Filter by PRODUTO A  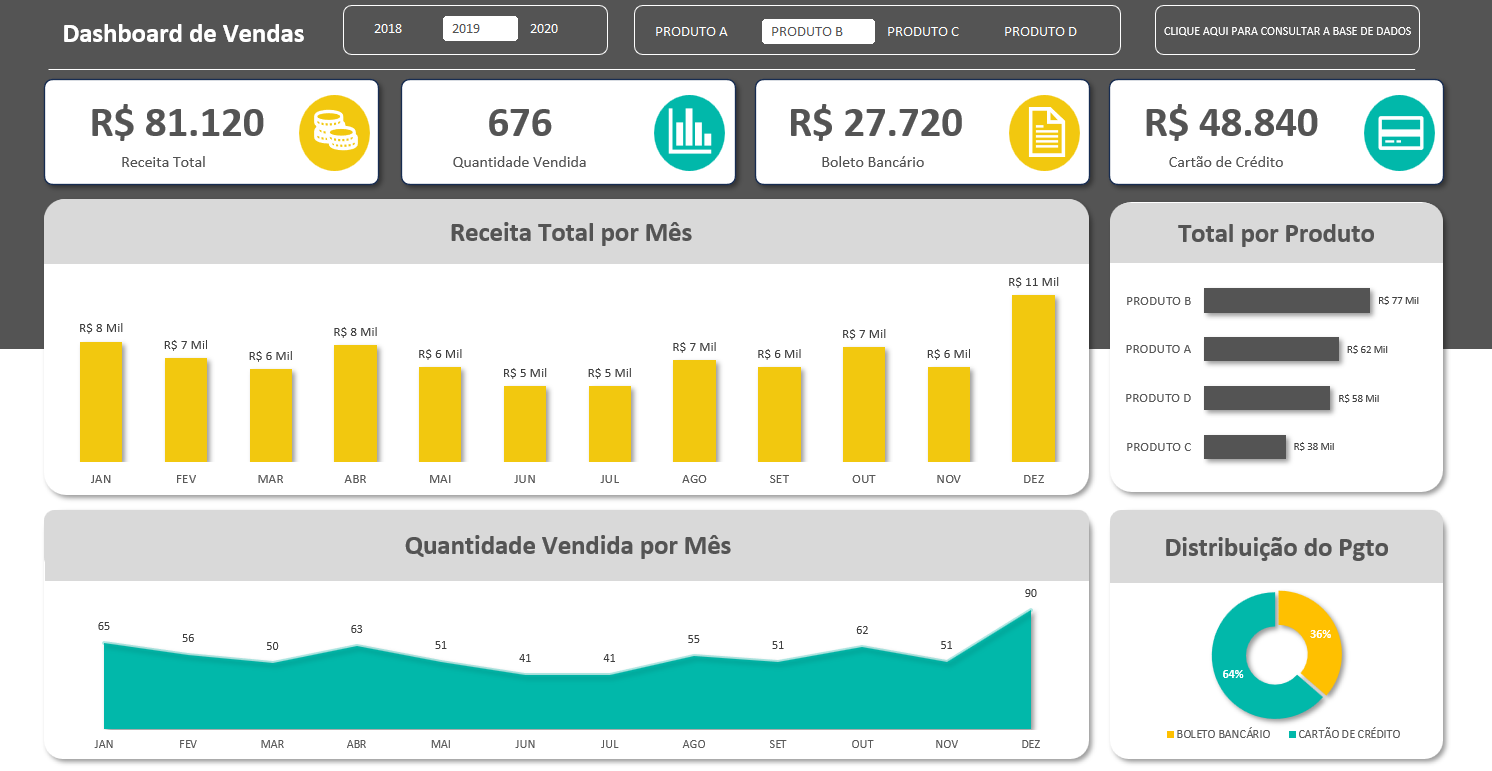pyautogui.click(x=691, y=31)
